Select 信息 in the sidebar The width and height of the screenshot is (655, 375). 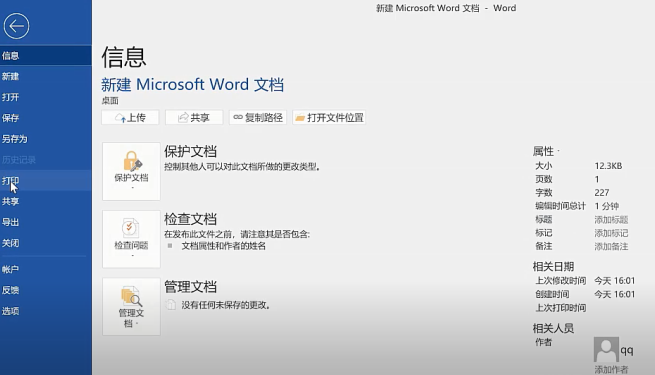click(x=46, y=56)
